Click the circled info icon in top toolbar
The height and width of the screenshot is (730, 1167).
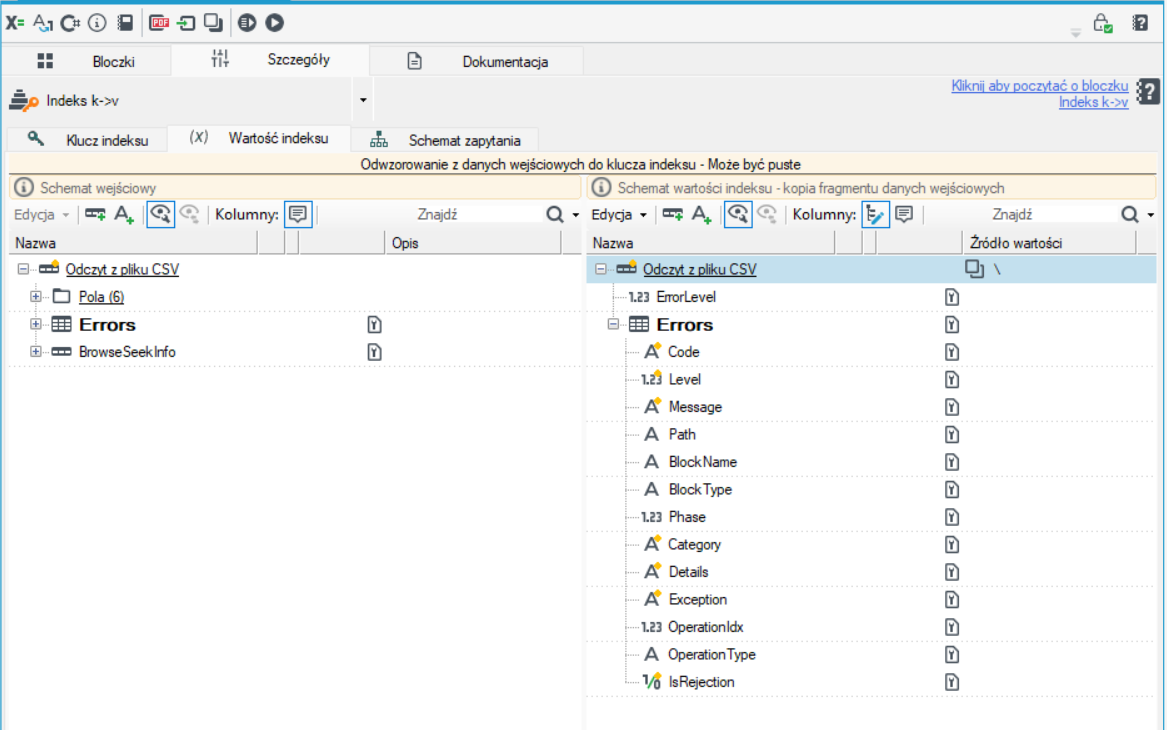tap(97, 23)
